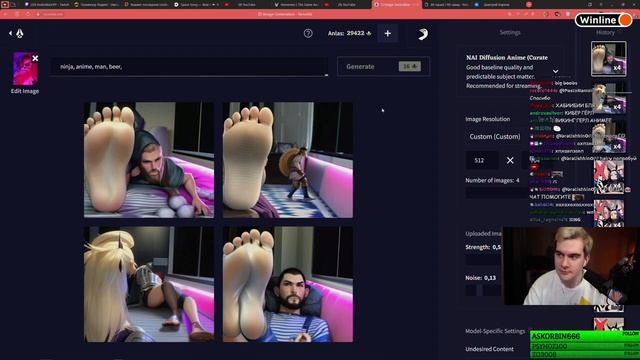Select the first history thumbnail
The width and height of the screenshot is (640, 360).
point(608,59)
